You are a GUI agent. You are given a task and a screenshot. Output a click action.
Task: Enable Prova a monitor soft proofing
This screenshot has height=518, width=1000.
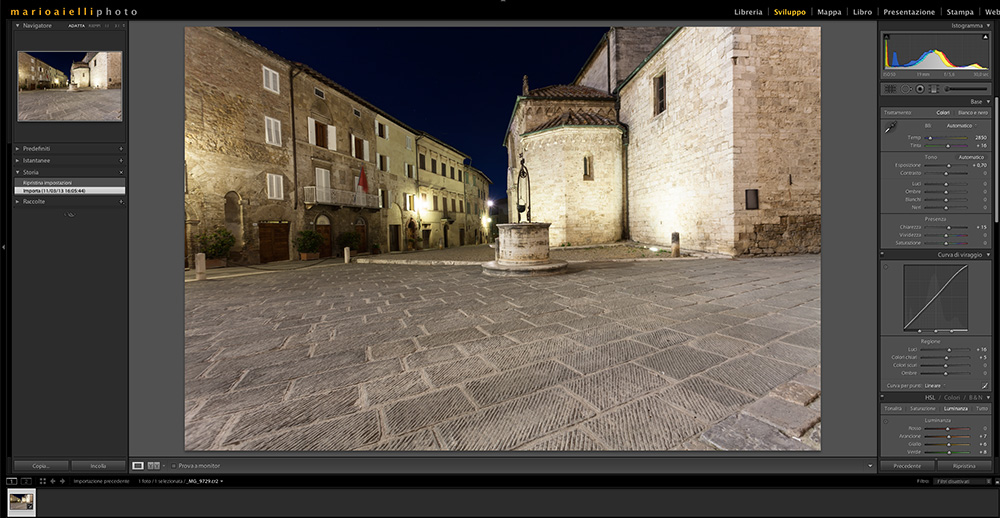172,466
